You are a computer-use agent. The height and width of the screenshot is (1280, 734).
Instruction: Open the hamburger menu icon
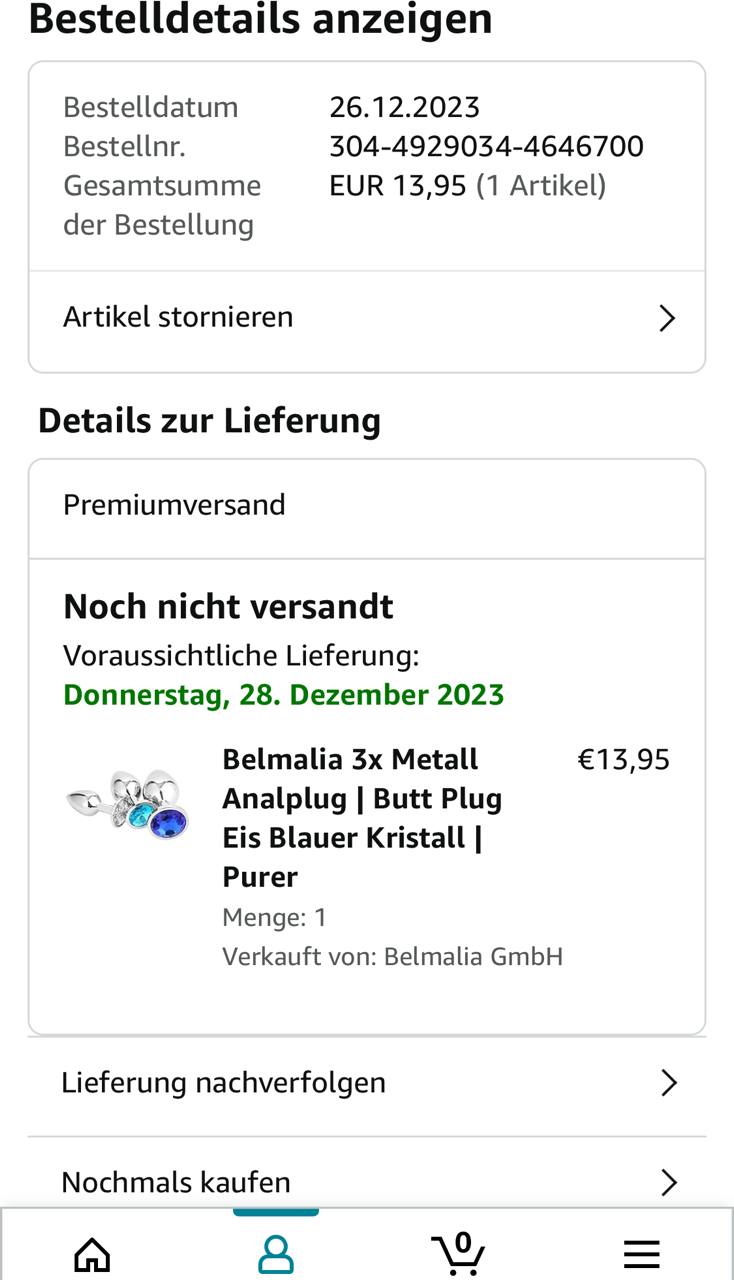pos(641,1253)
